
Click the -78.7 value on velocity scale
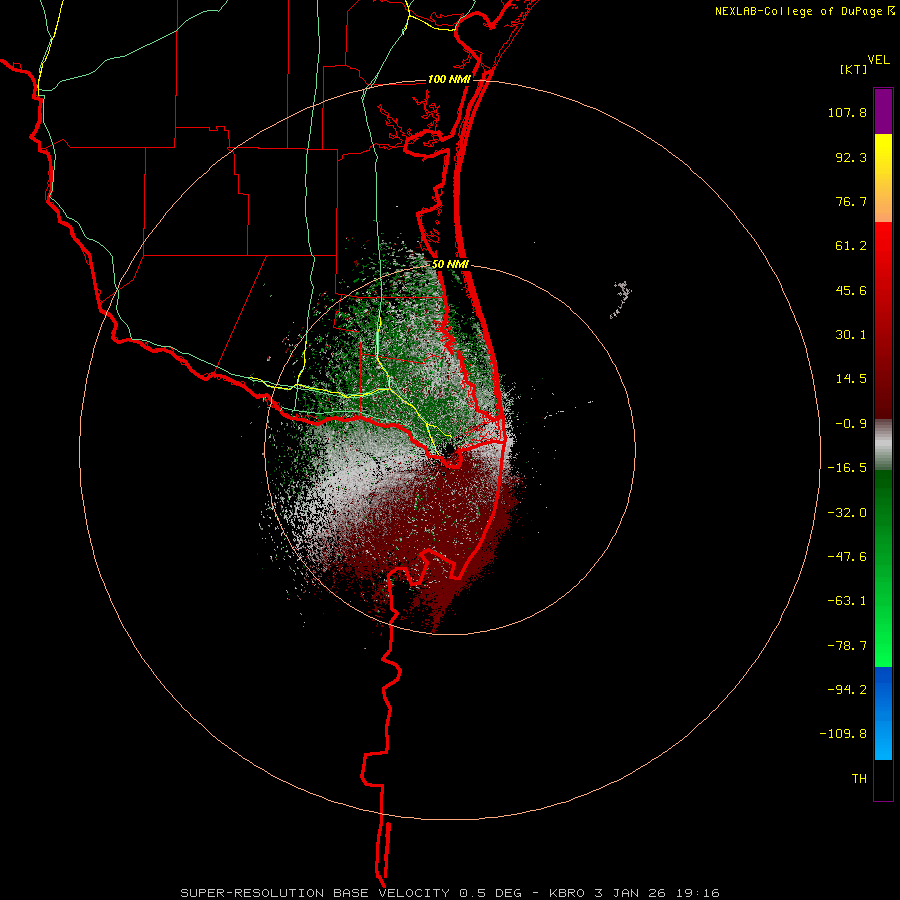pos(847,646)
